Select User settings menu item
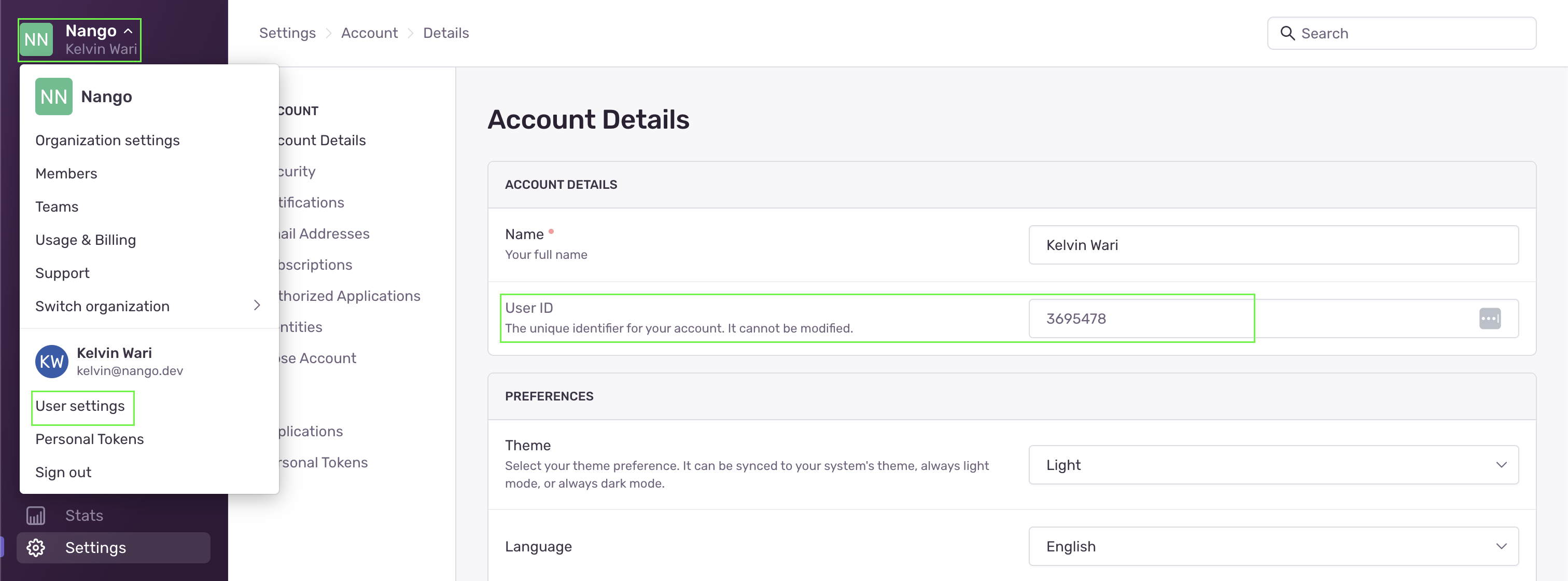Screen dimensions: 1568x581 point(80,406)
